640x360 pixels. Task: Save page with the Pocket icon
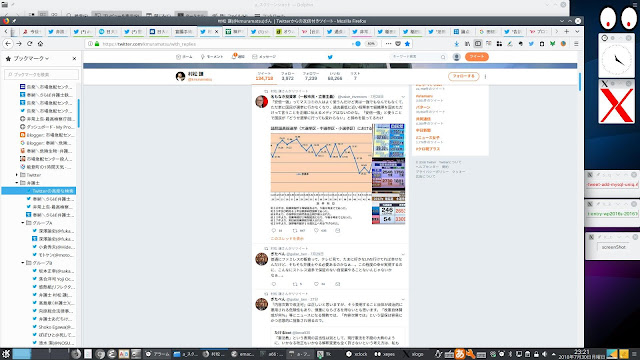point(398,44)
